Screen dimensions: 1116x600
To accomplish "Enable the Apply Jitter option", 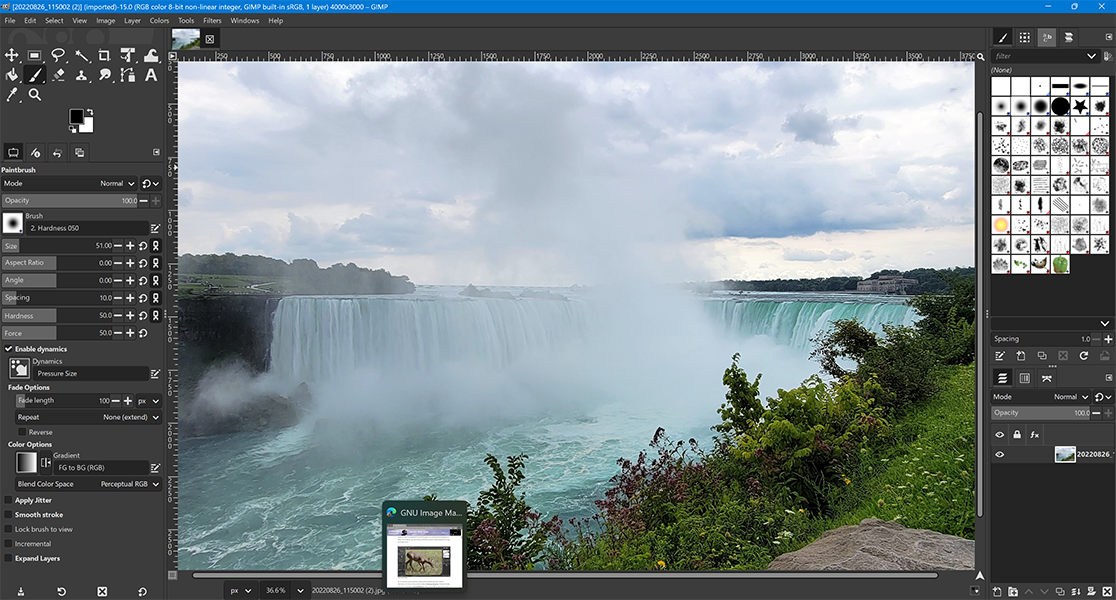I will pos(9,500).
